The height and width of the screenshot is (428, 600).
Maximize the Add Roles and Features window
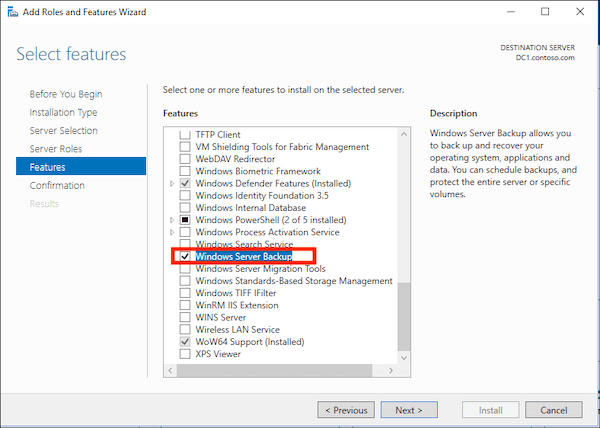(x=544, y=11)
